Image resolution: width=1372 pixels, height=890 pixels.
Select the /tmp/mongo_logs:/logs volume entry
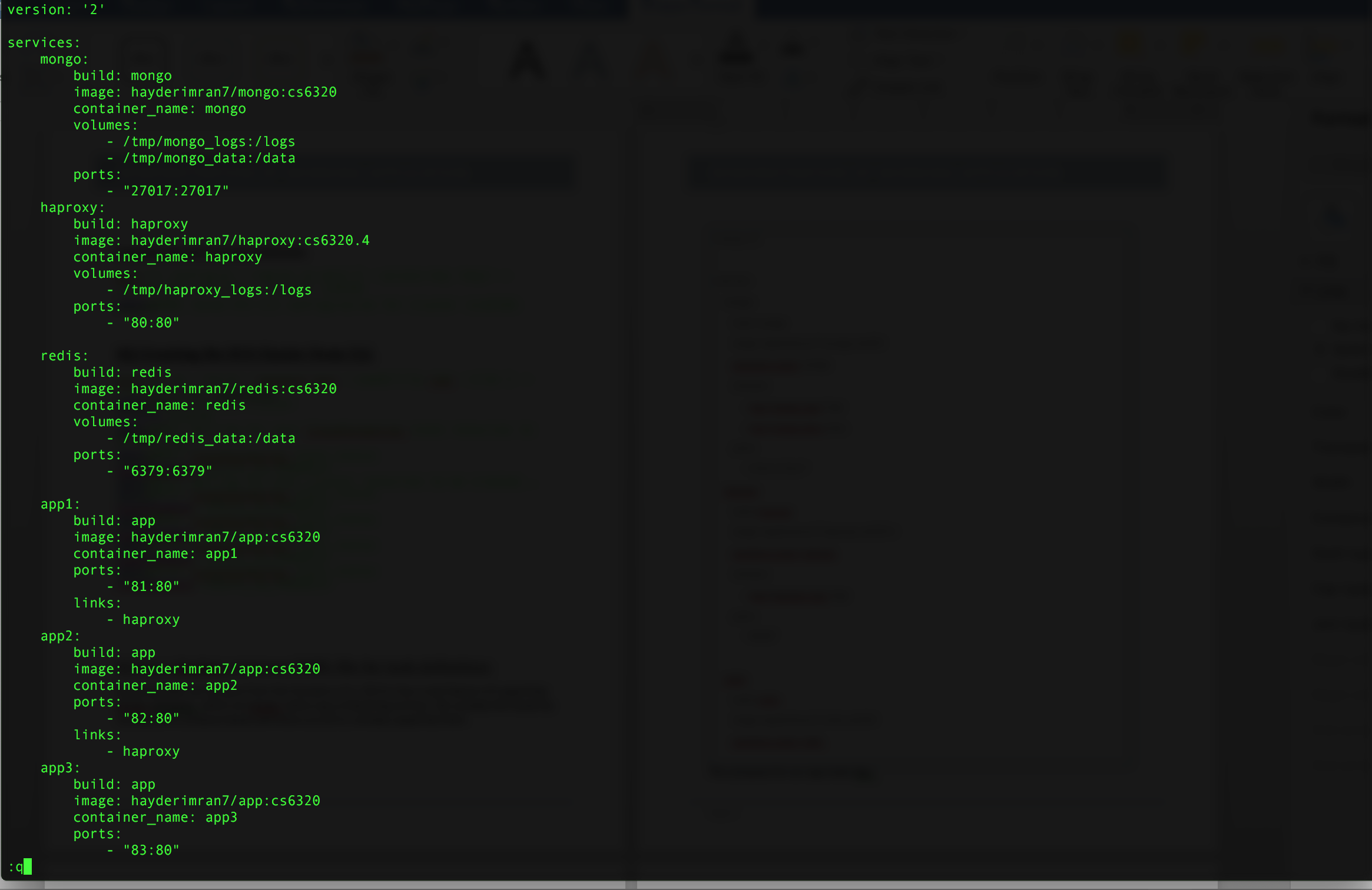pyautogui.click(x=201, y=141)
